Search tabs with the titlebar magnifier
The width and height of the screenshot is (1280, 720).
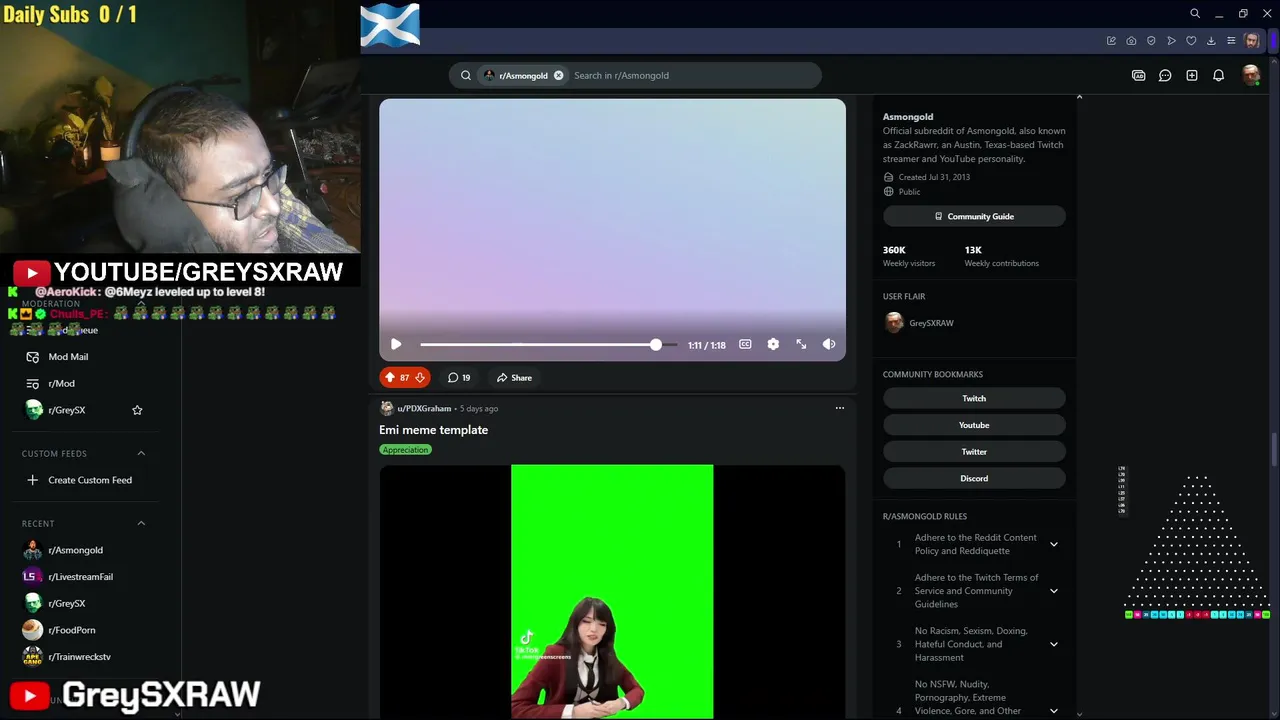1195,14
